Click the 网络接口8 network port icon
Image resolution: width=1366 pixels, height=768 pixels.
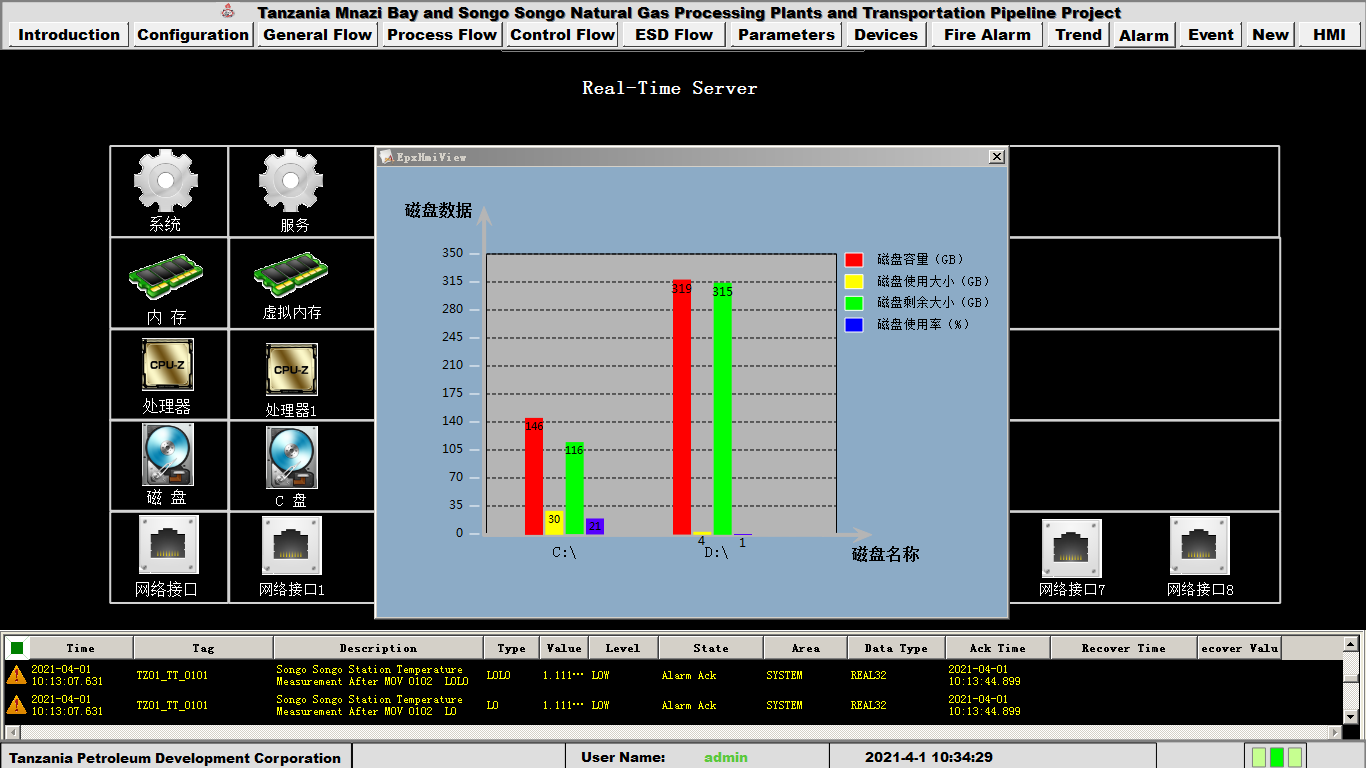point(1199,546)
